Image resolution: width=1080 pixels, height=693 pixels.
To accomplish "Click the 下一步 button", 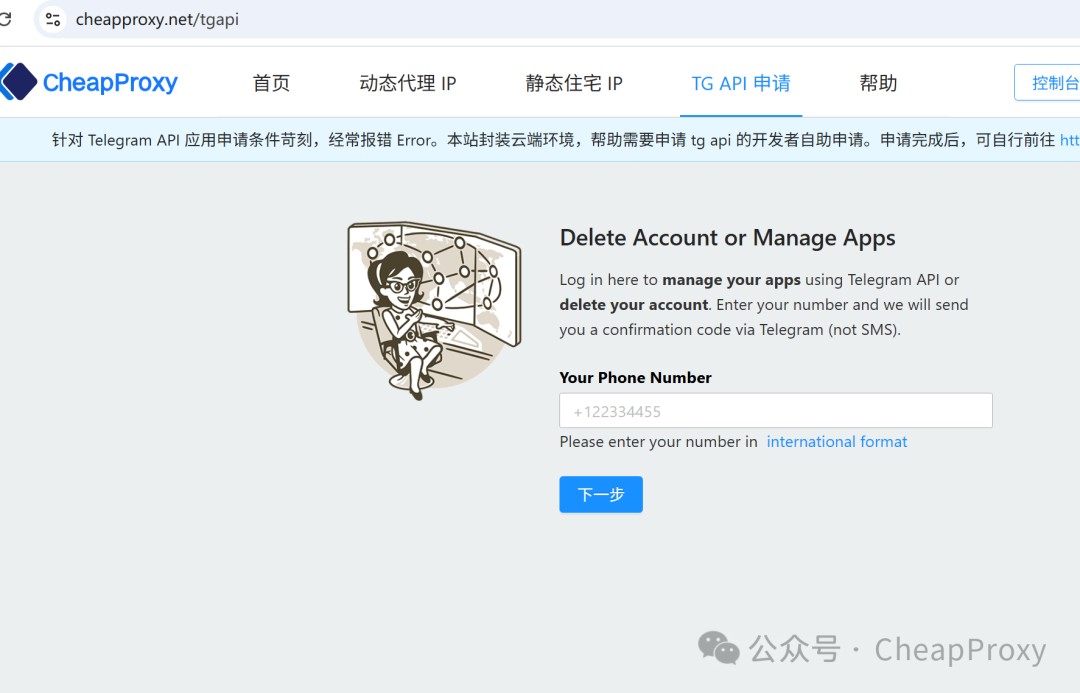I will (x=601, y=495).
